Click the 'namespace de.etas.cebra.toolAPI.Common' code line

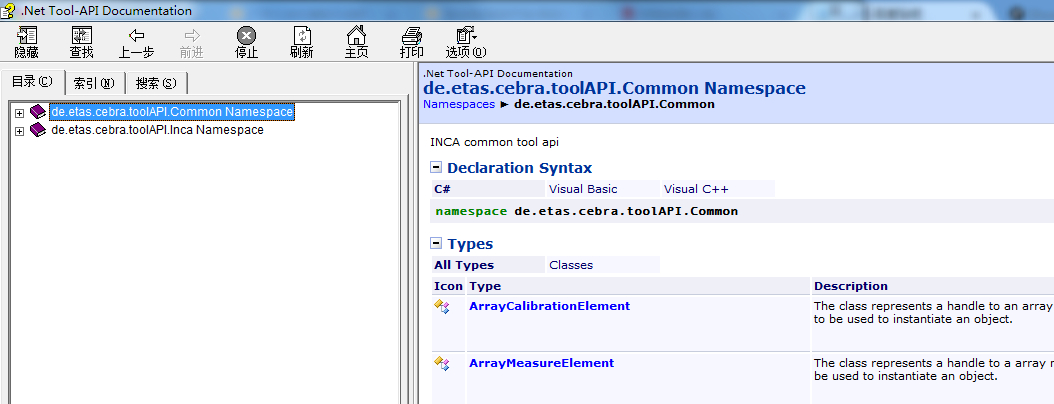[x=587, y=211]
